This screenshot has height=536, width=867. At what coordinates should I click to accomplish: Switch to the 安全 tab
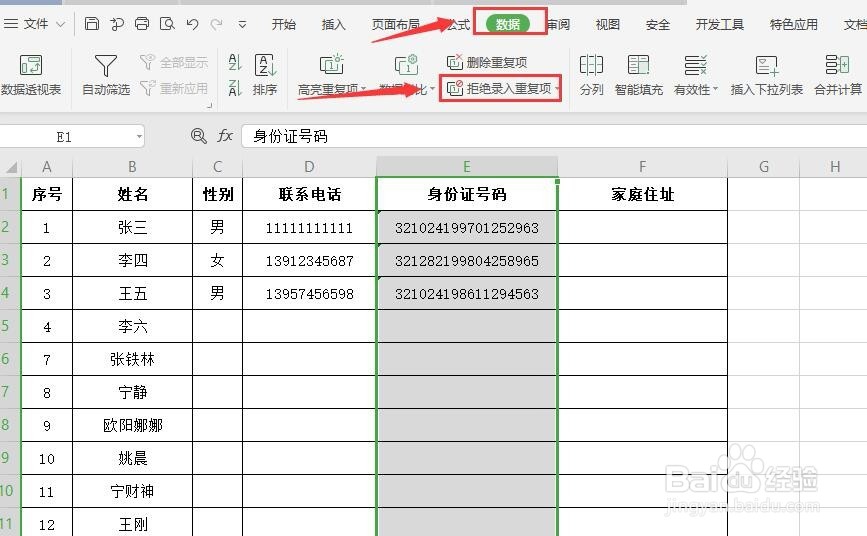pos(657,24)
